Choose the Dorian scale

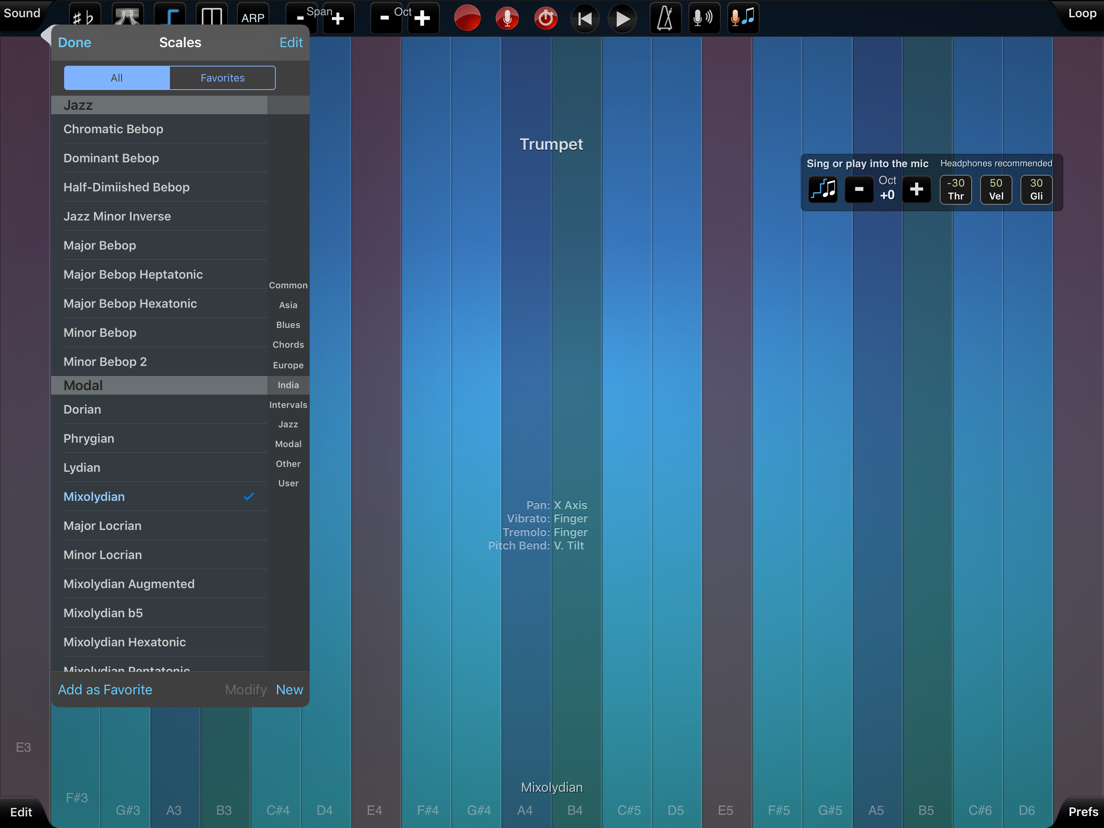(x=82, y=409)
